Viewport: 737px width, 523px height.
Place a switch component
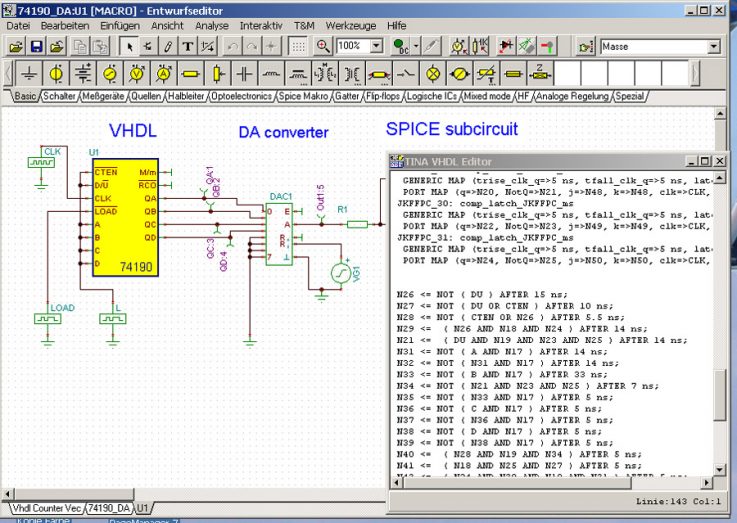click(405, 73)
